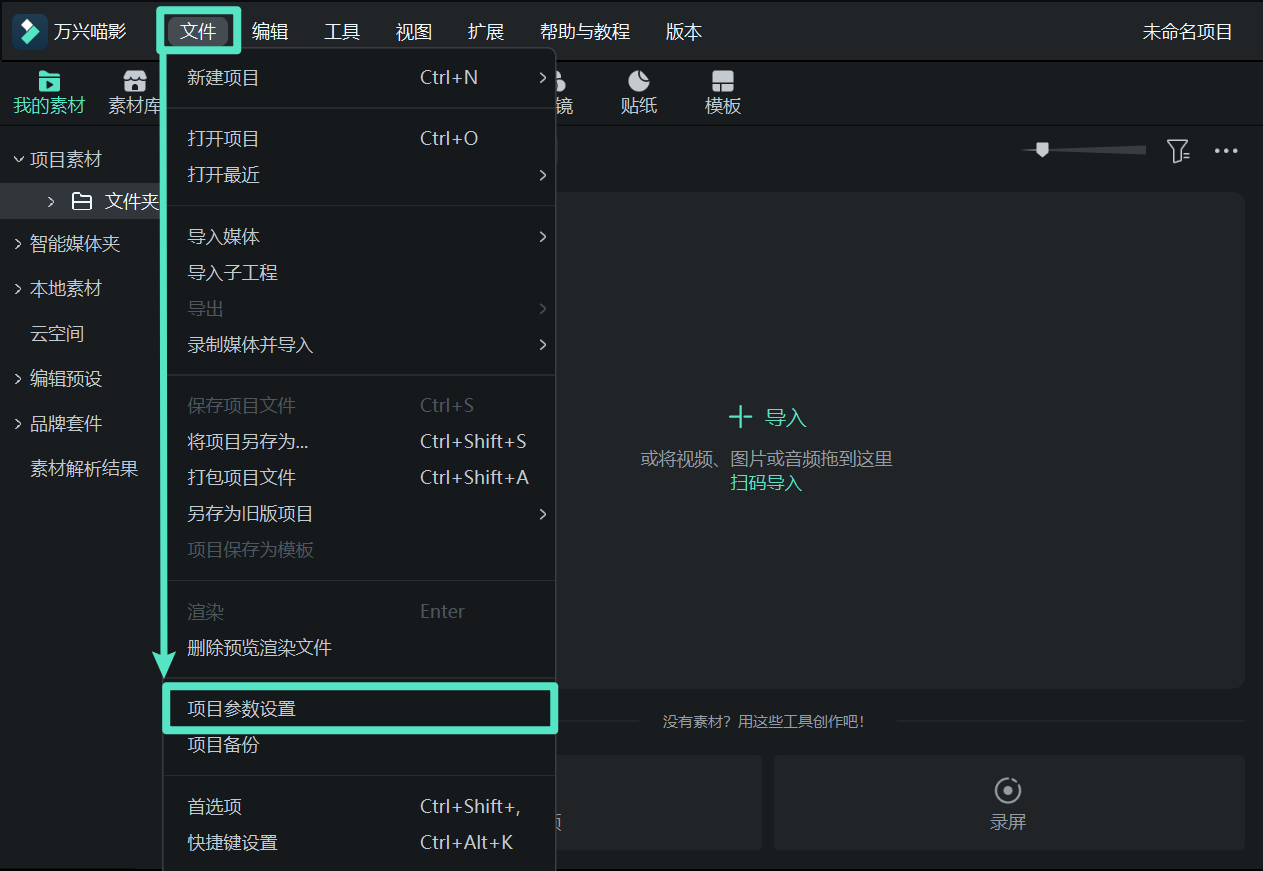Open the 文件 menu
Screen dimensions: 1263x871
[198, 32]
